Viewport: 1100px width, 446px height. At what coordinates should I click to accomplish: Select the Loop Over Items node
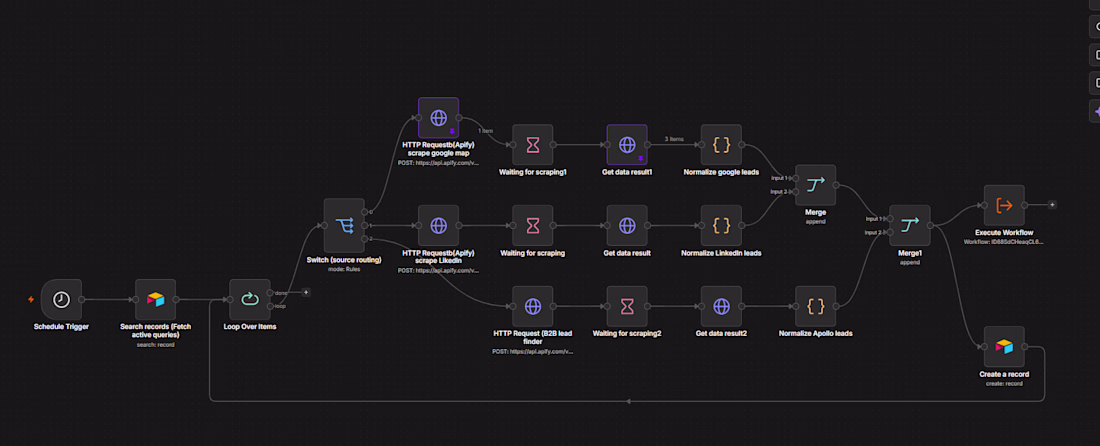[x=250, y=299]
